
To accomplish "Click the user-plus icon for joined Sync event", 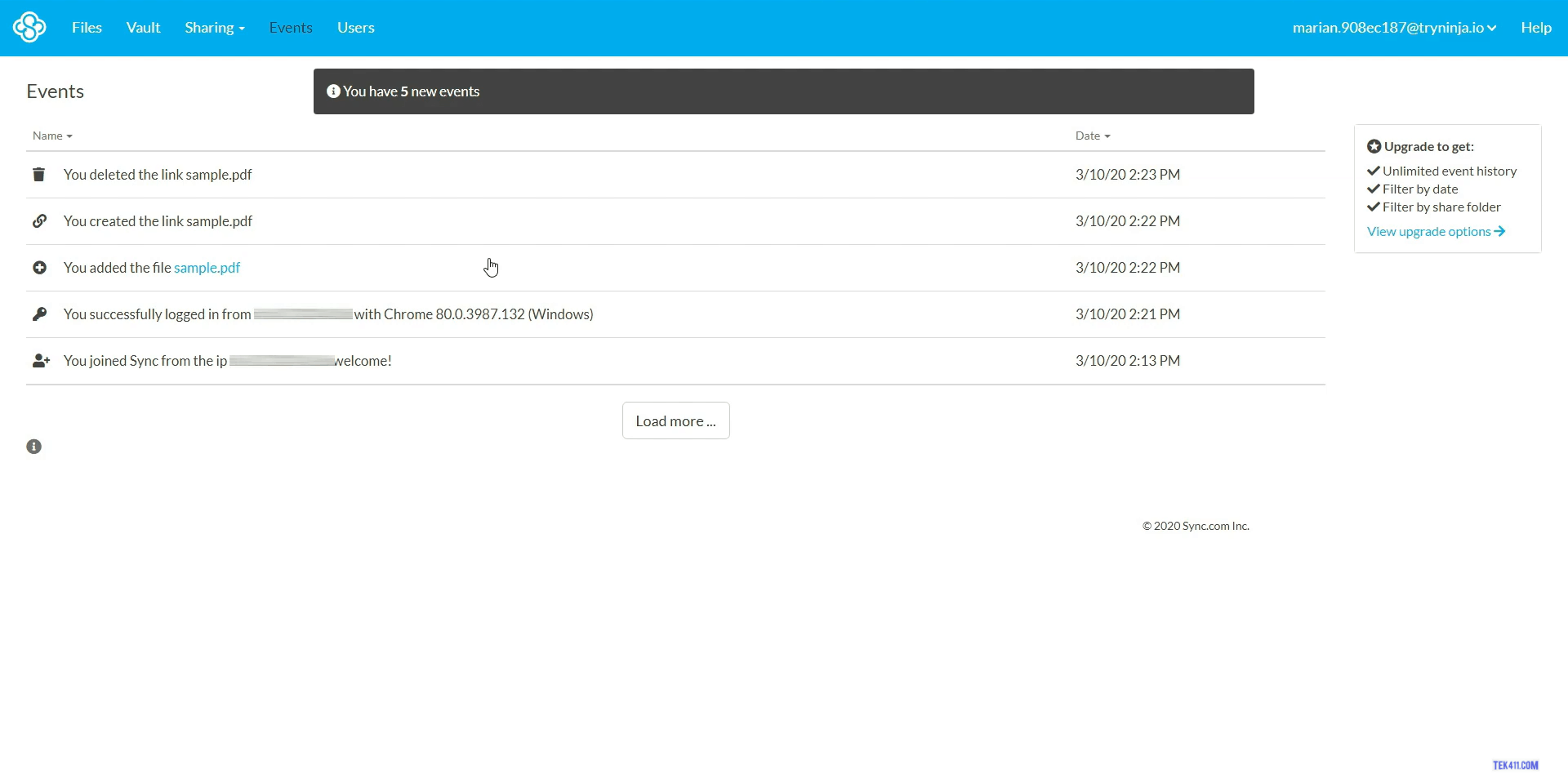I will click(x=41, y=361).
